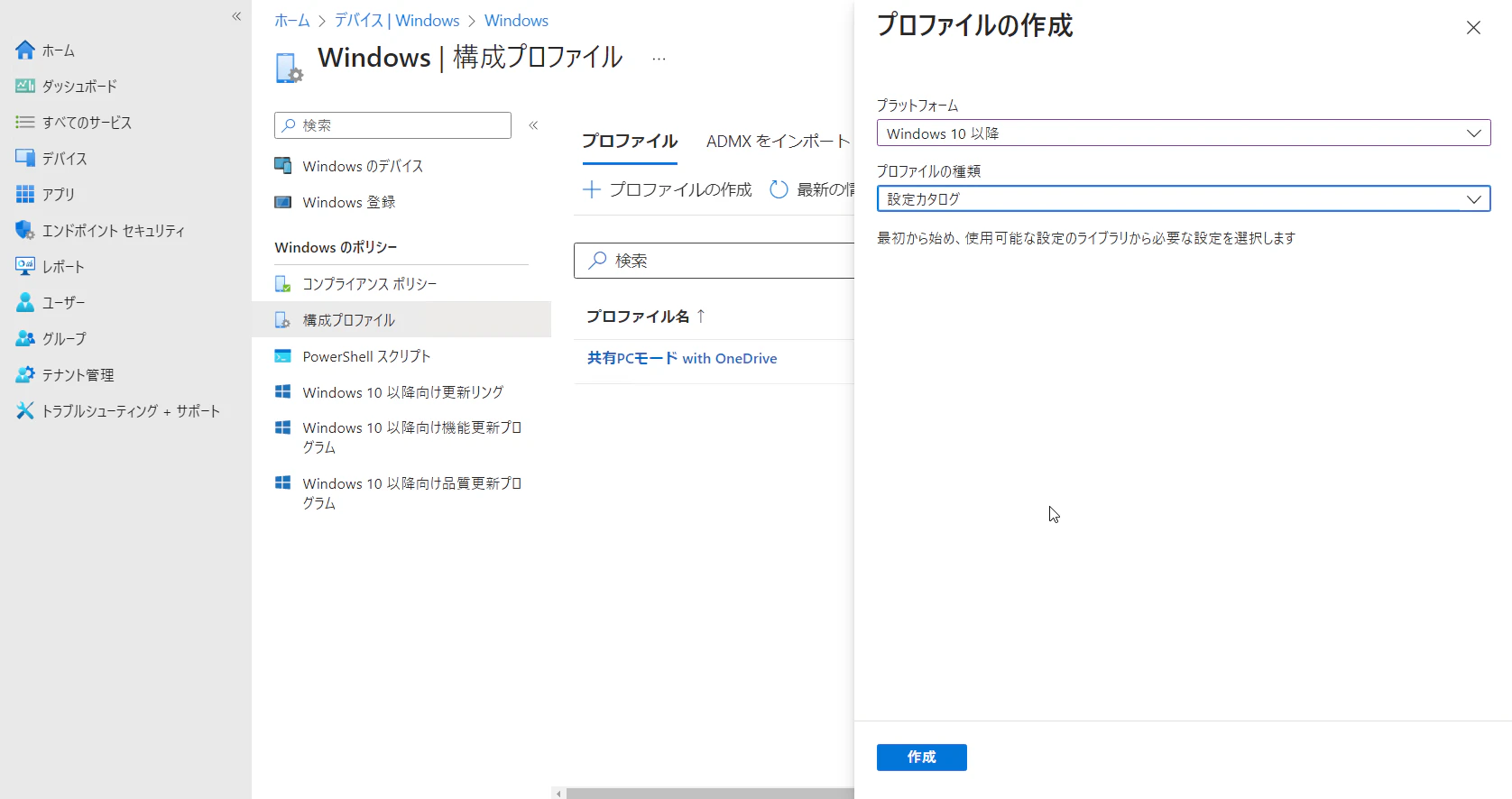Click the sort arrow beside プロファイル名
The image size is (1512, 799).
[x=701, y=317]
